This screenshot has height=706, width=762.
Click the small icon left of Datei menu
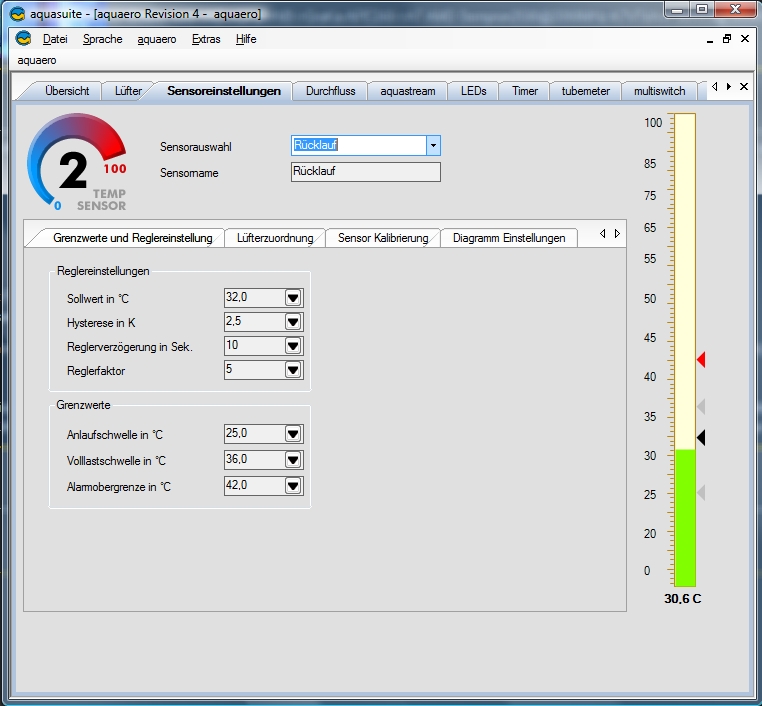(23, 39)
